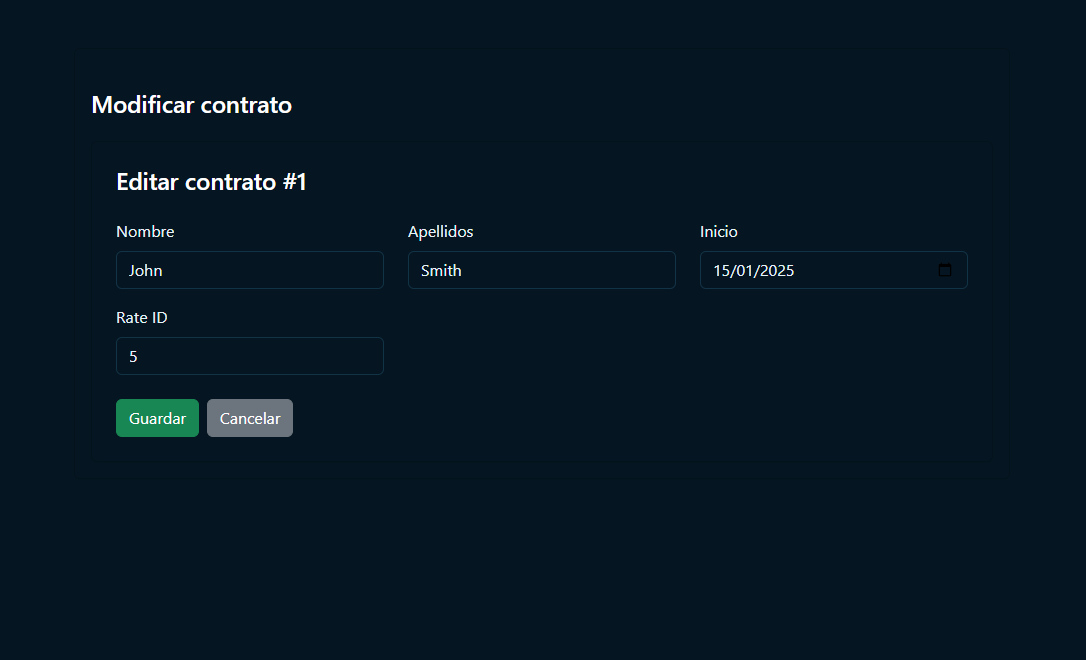Image resolution: width=1086 pixels, height=660 pixels.
Task: Click the gray Cancelar button
Action: point(250,418)
